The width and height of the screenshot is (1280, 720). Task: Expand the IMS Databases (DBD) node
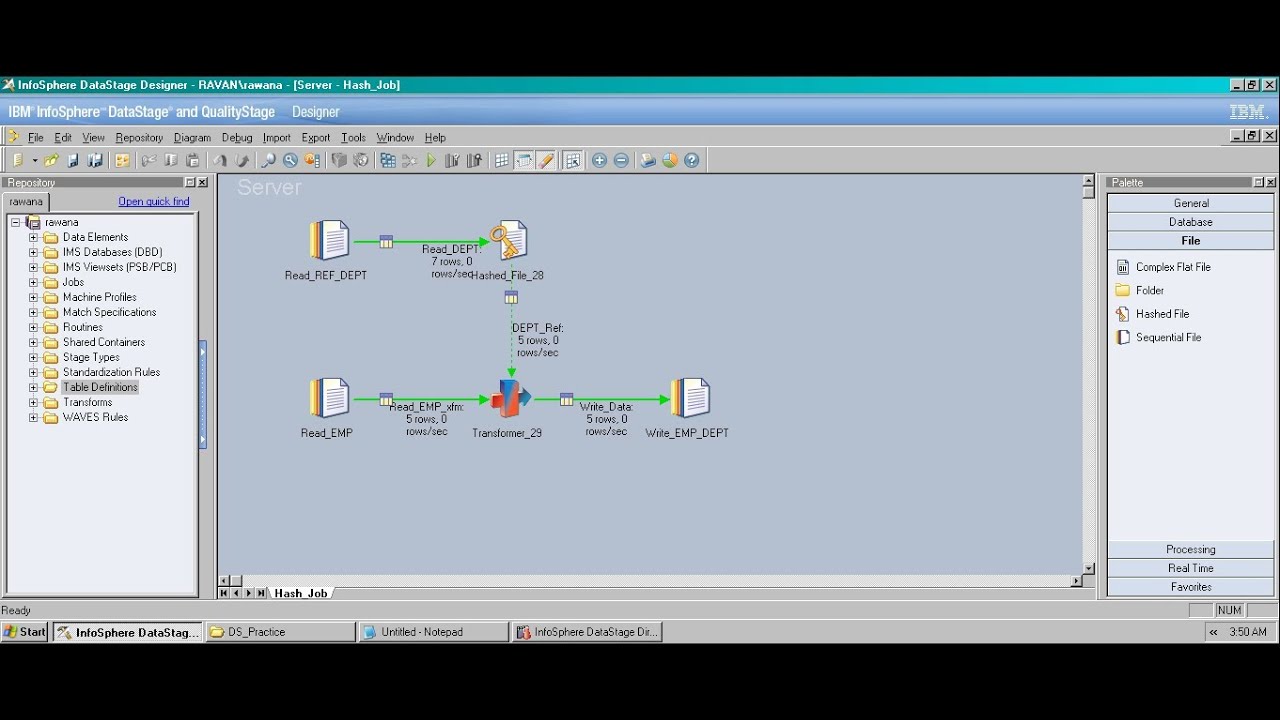point(33,252)
